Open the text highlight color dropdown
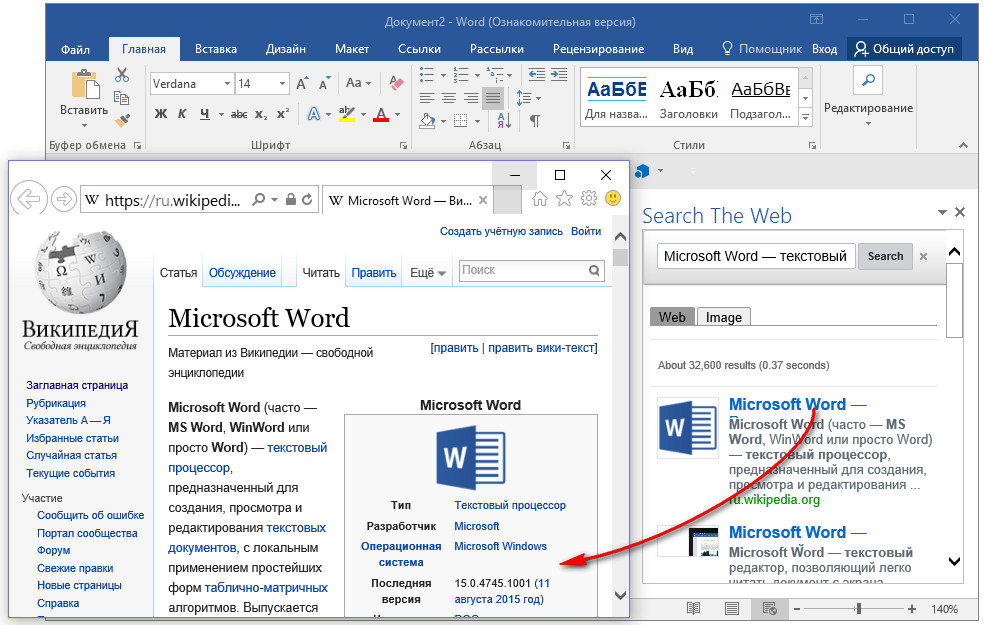 (363, 114)
